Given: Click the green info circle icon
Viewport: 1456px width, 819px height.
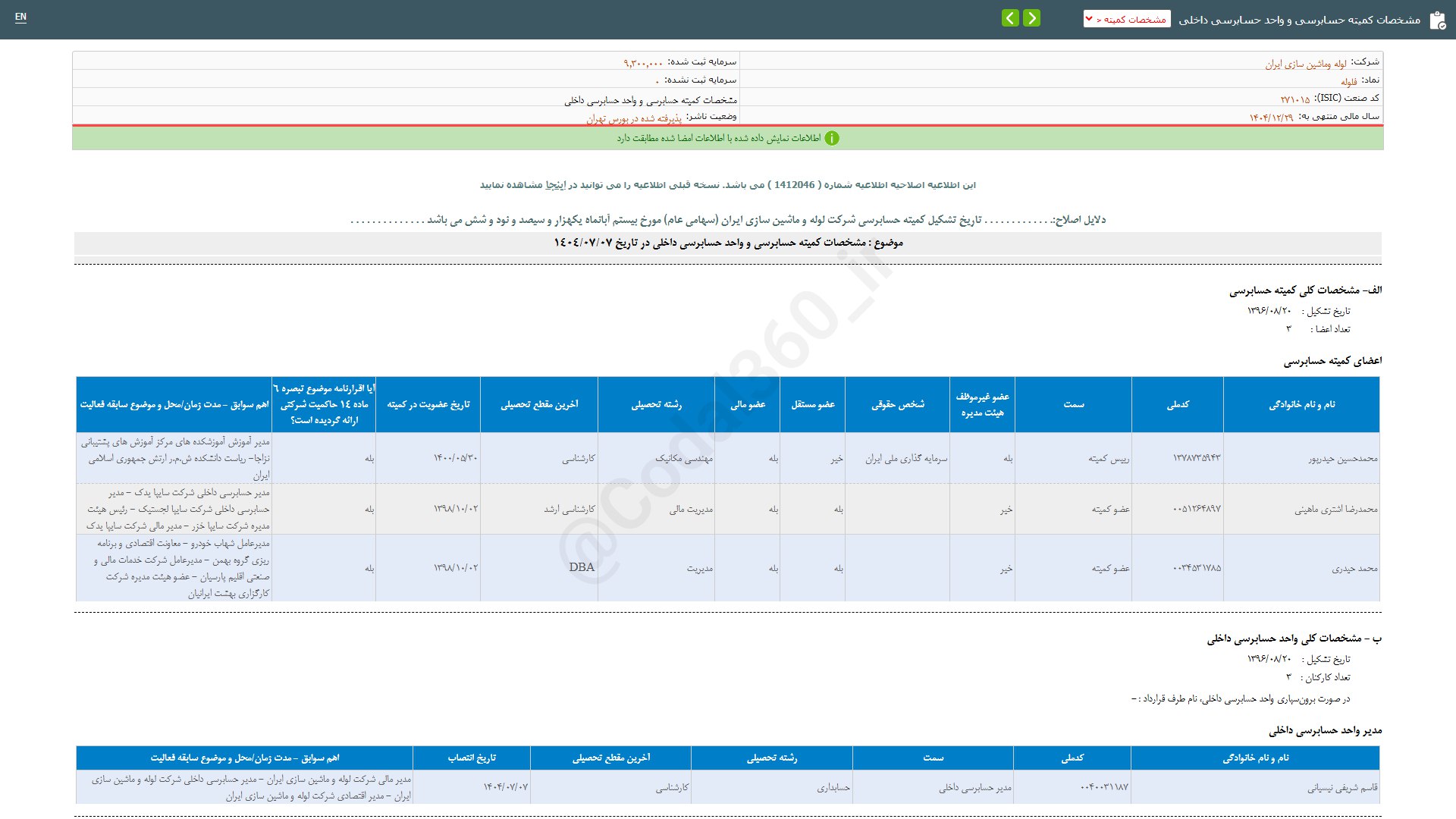Looking at the screenshot, I should tap(832, 138).
